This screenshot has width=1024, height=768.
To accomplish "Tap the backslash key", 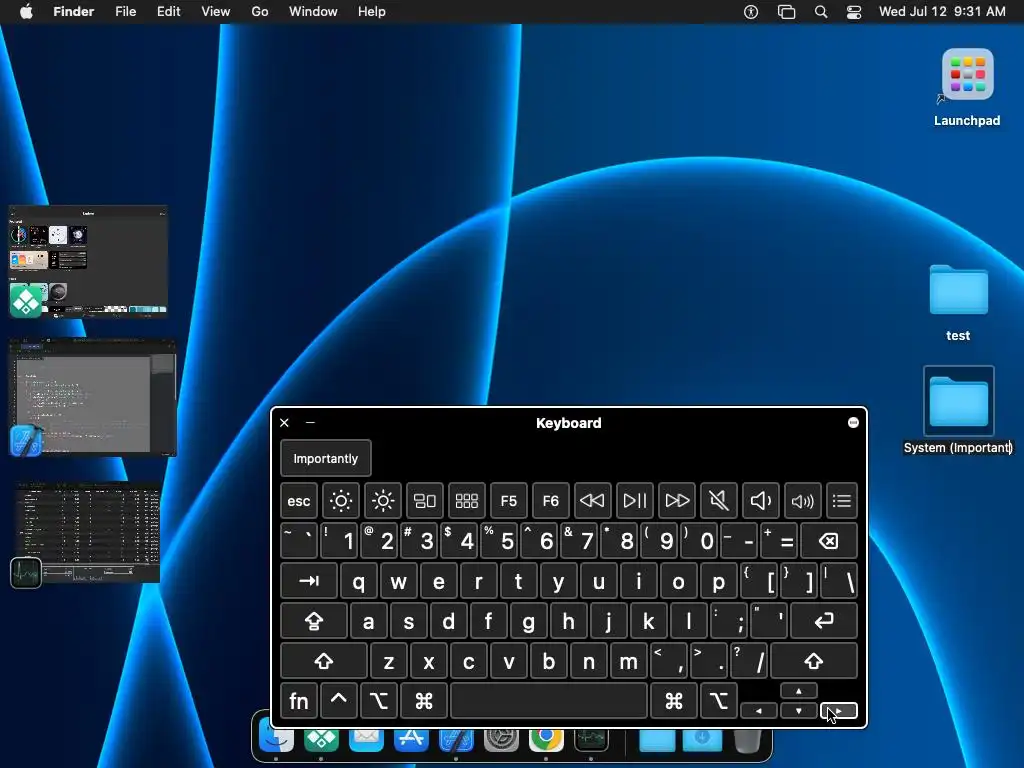I will click(839, 581).
